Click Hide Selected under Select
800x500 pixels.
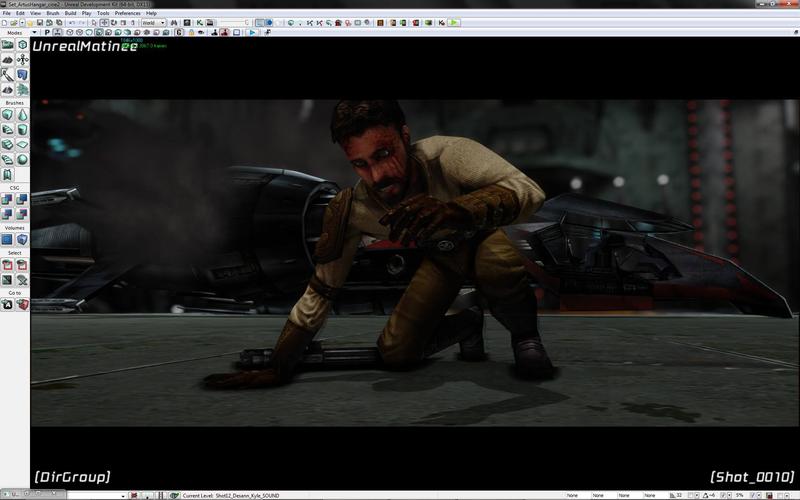[22, 264]
